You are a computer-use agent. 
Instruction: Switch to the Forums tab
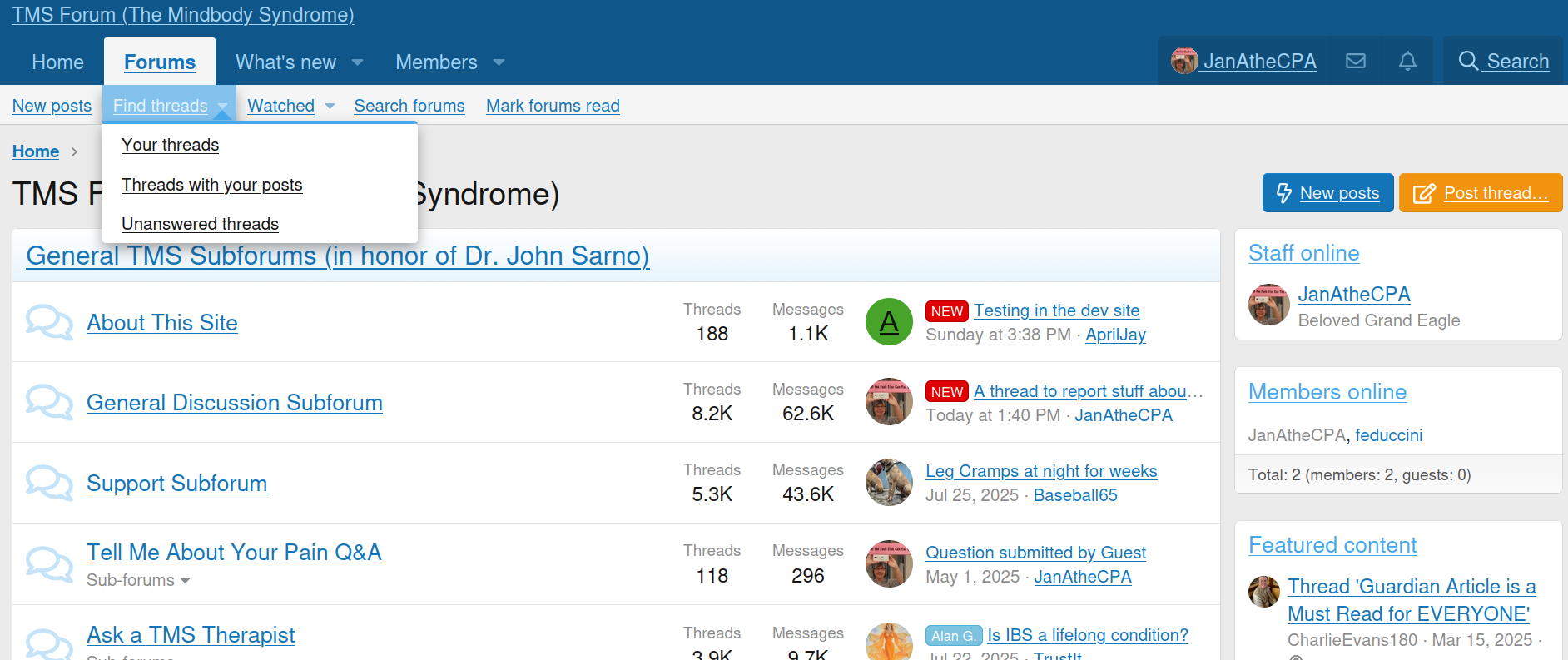tap(160, 62)
